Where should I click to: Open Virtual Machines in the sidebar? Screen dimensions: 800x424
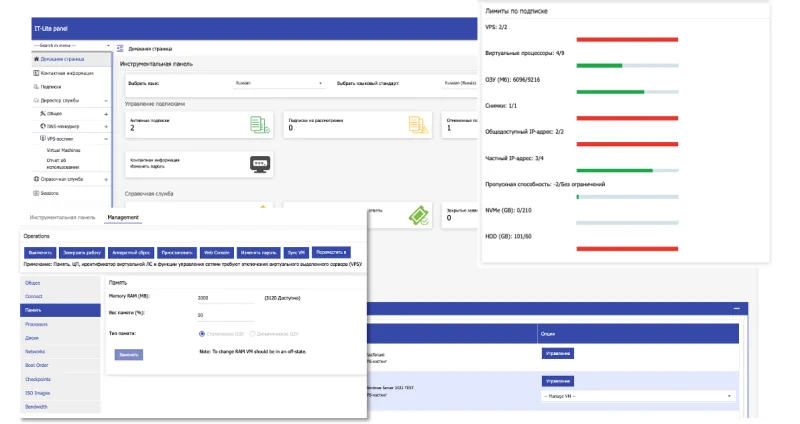[x=64, y=151]
